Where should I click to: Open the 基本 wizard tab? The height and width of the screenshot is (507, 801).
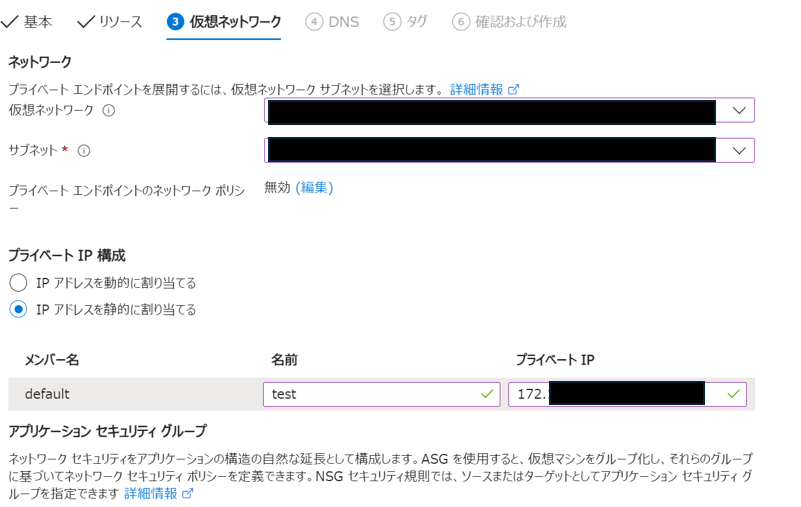(27, 21)
